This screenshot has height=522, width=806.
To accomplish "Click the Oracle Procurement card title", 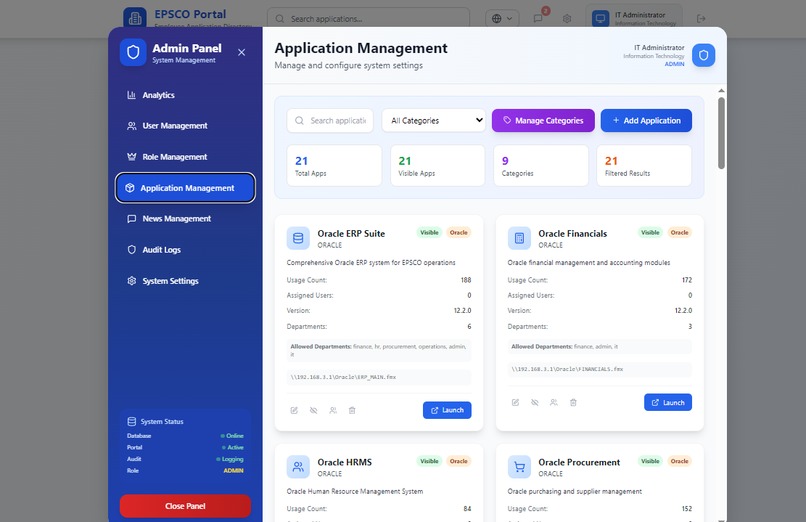I will click(579, 462).
